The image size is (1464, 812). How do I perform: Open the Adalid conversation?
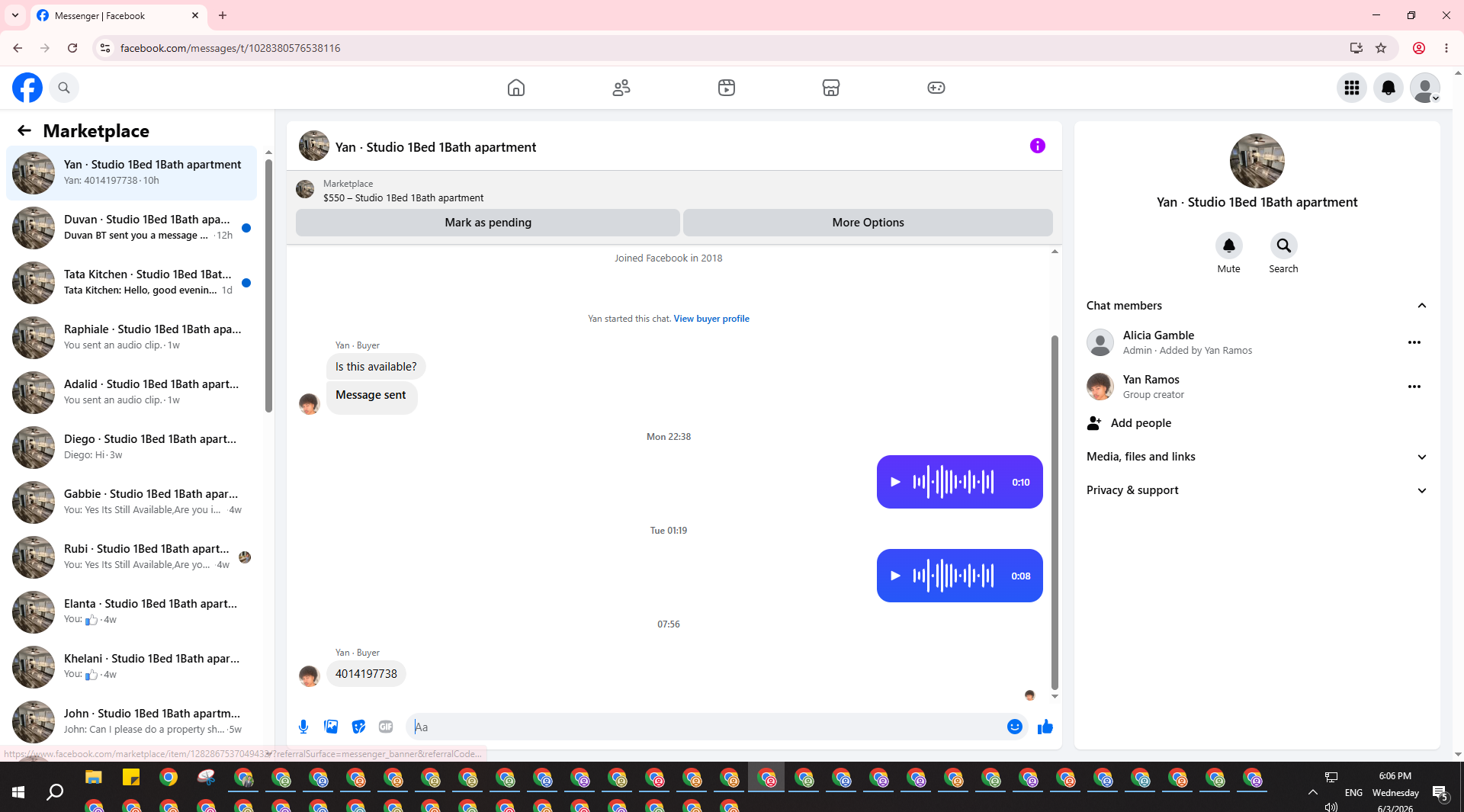pos(131,393)
